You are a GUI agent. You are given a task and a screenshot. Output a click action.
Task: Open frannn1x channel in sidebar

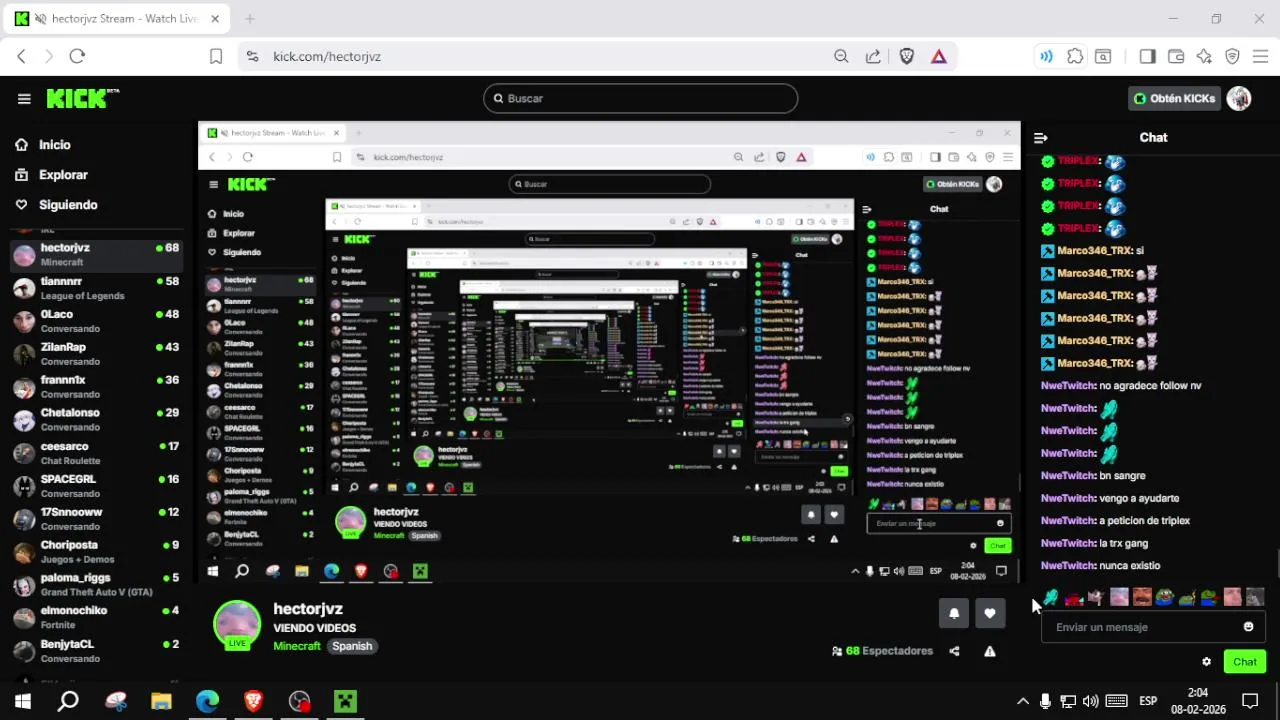click(96, 387)
